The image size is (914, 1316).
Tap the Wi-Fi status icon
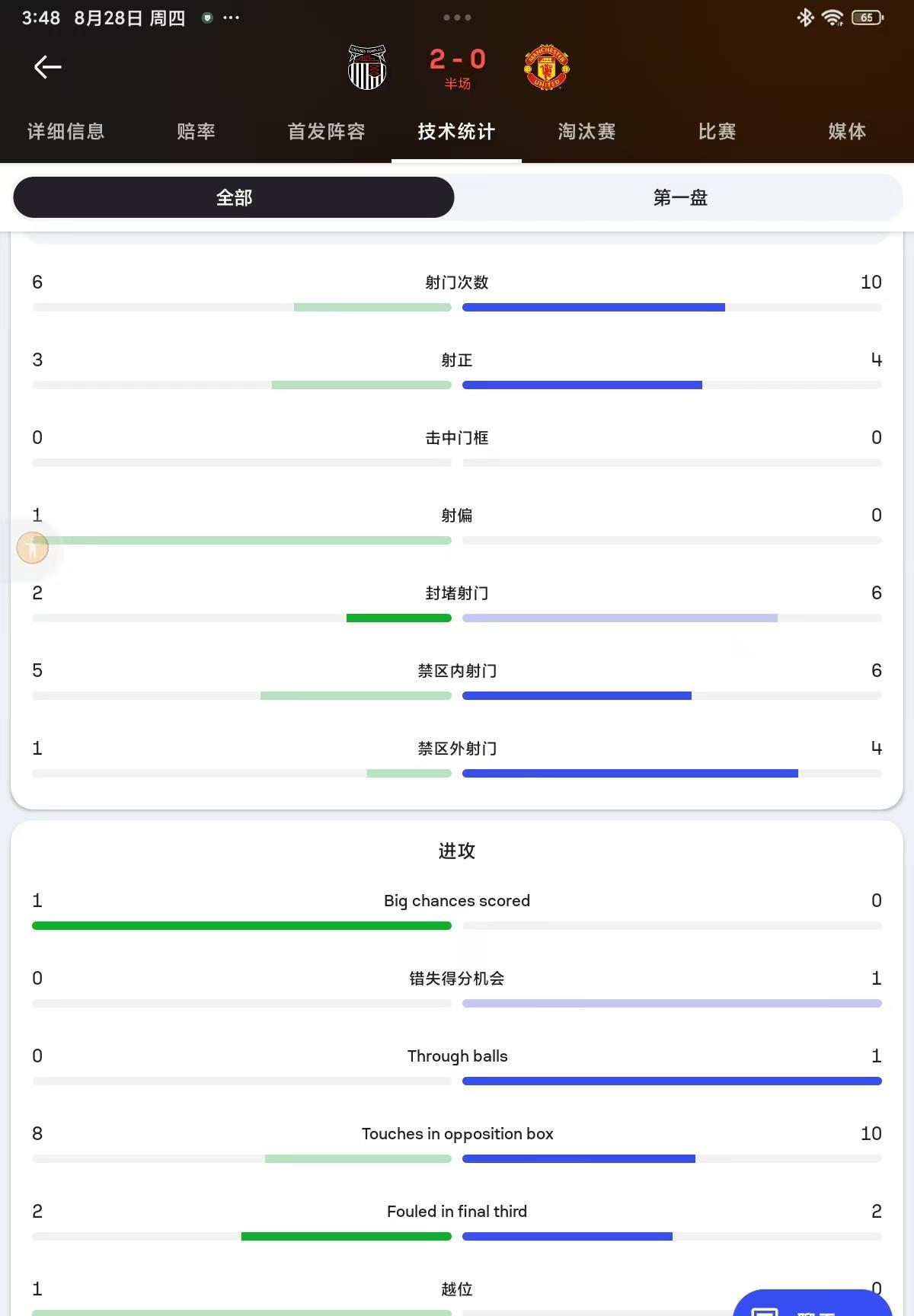pyautogui.click(x=833, y=18)
